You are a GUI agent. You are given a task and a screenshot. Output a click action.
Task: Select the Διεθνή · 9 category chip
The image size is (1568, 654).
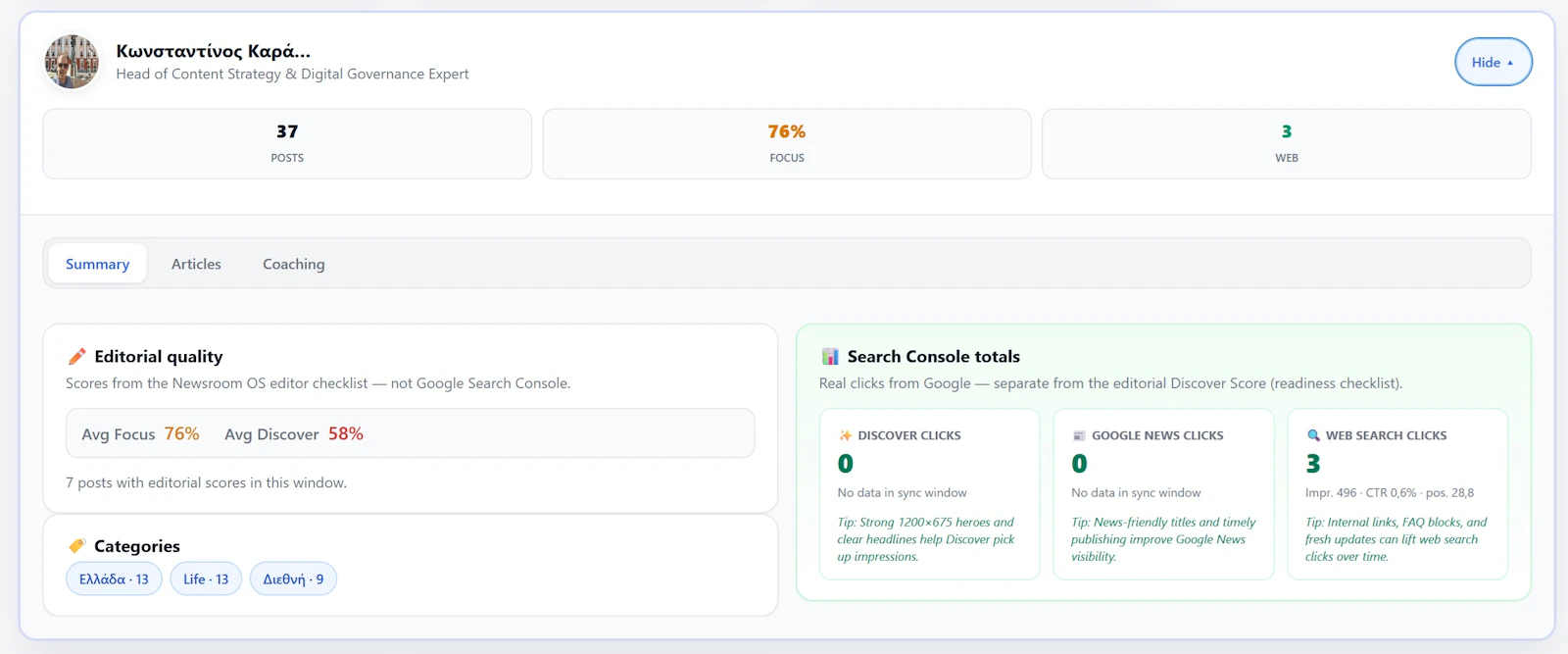293,579
